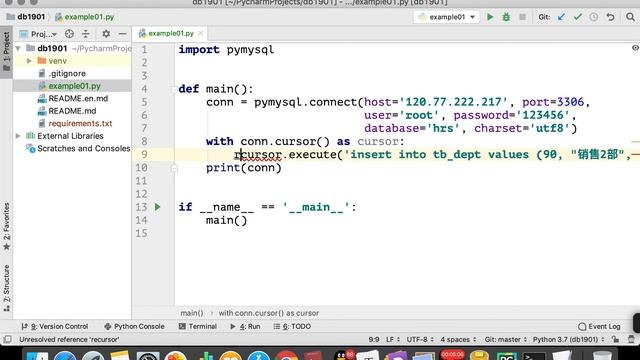Locate current file in project tree
This screenshot has height=360, width=640.
click(69, 34)
